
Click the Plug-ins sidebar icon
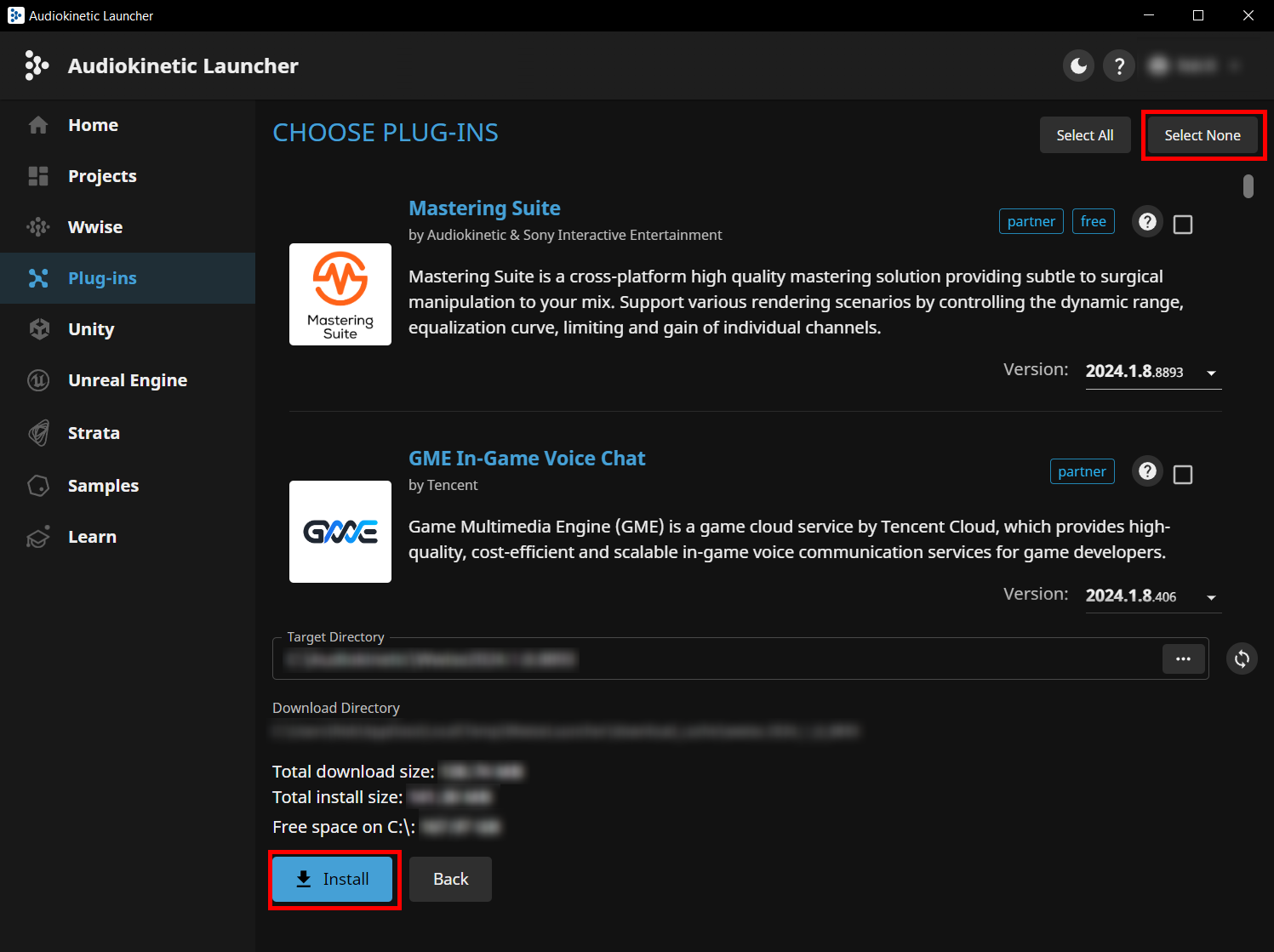[38, 278]
